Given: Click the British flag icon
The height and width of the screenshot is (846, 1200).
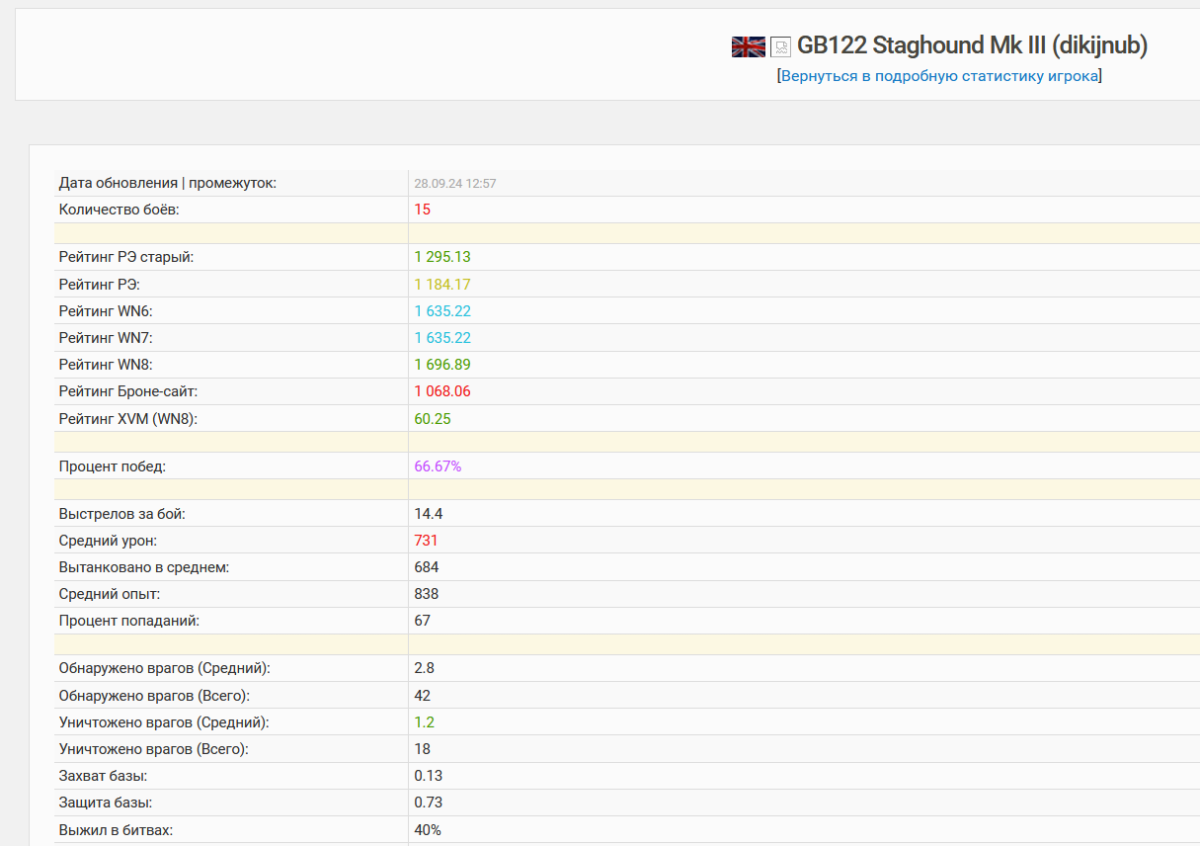Looking at the screenshot, I should point(748,46).
